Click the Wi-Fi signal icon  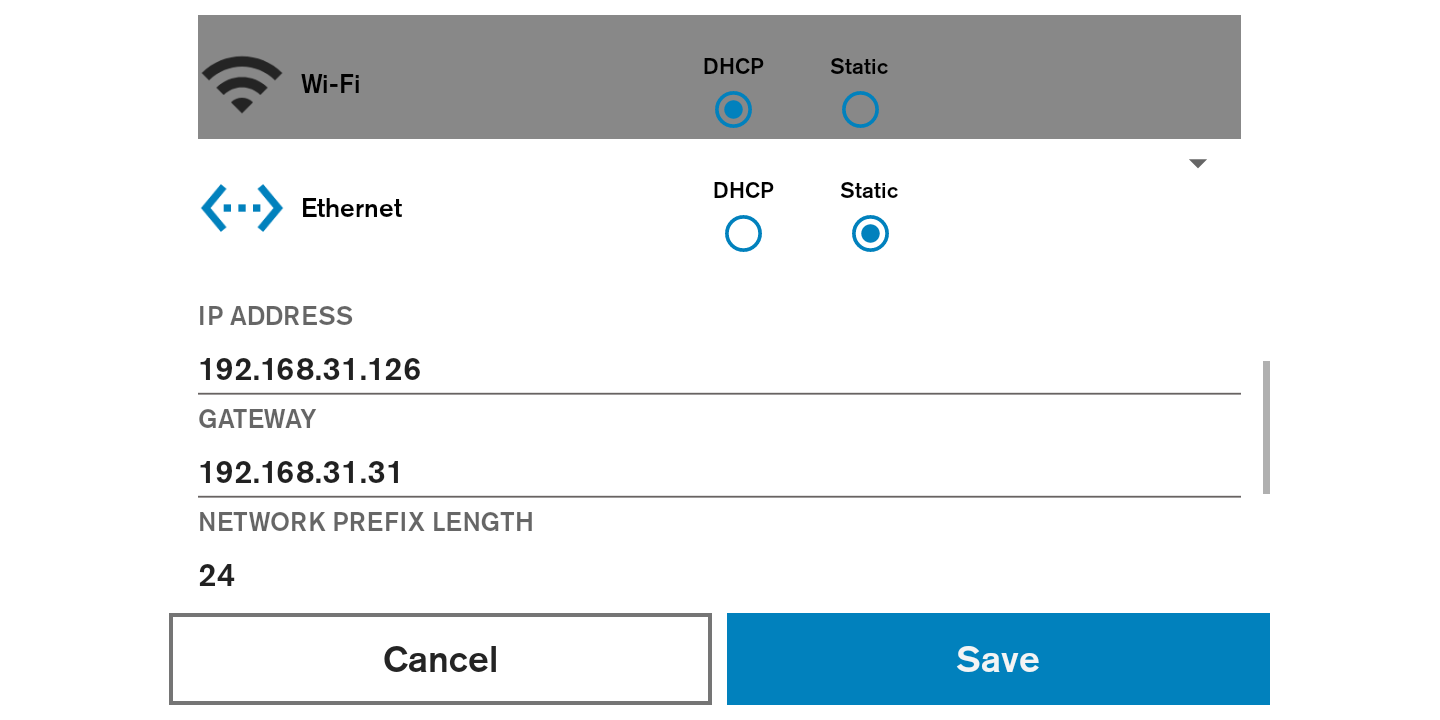241,84
